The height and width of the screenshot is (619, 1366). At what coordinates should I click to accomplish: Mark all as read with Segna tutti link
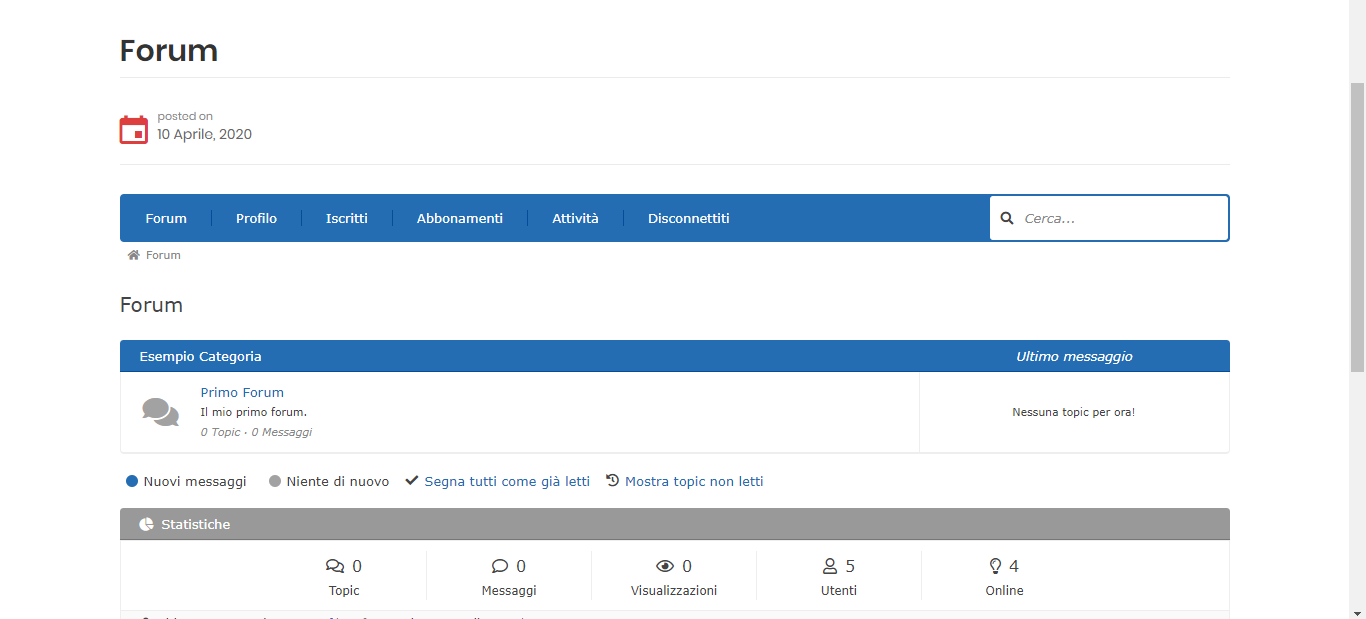[x=506, y=482]
